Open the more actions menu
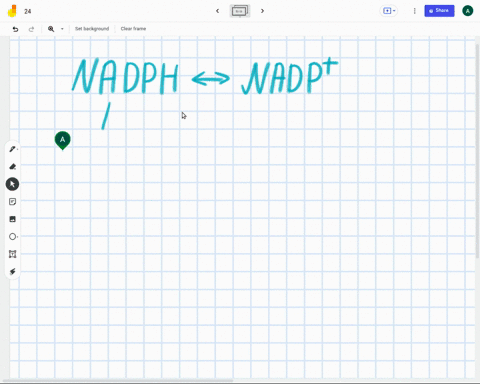 (414, 11)
